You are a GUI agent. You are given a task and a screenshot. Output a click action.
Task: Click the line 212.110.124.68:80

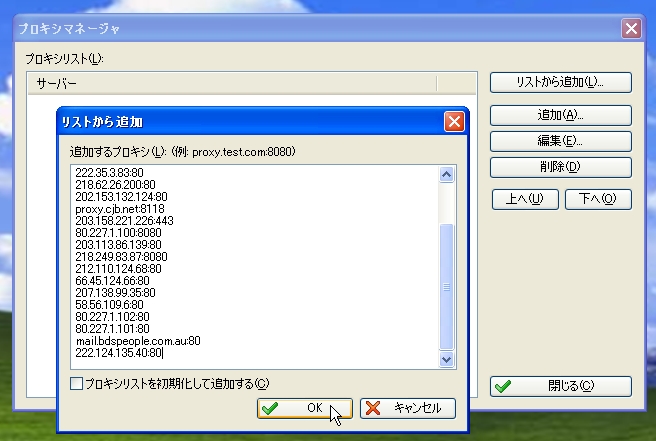[x=118, y=269]
